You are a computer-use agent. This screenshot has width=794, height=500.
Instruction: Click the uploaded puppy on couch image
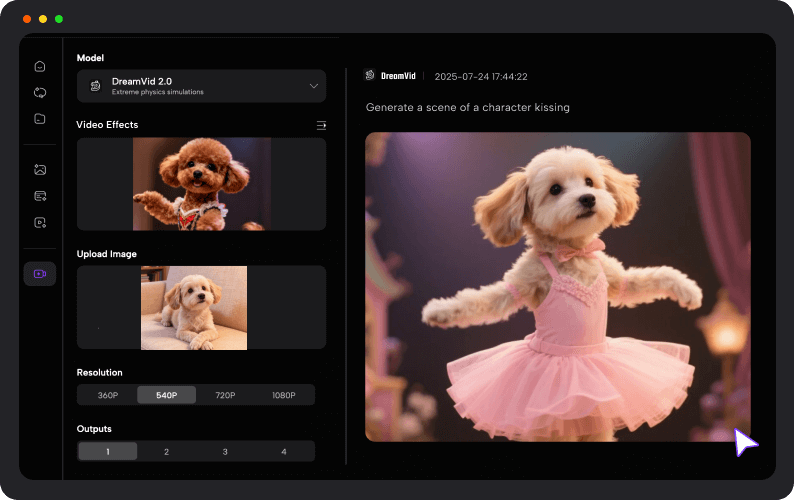click(x=194, y=308)
